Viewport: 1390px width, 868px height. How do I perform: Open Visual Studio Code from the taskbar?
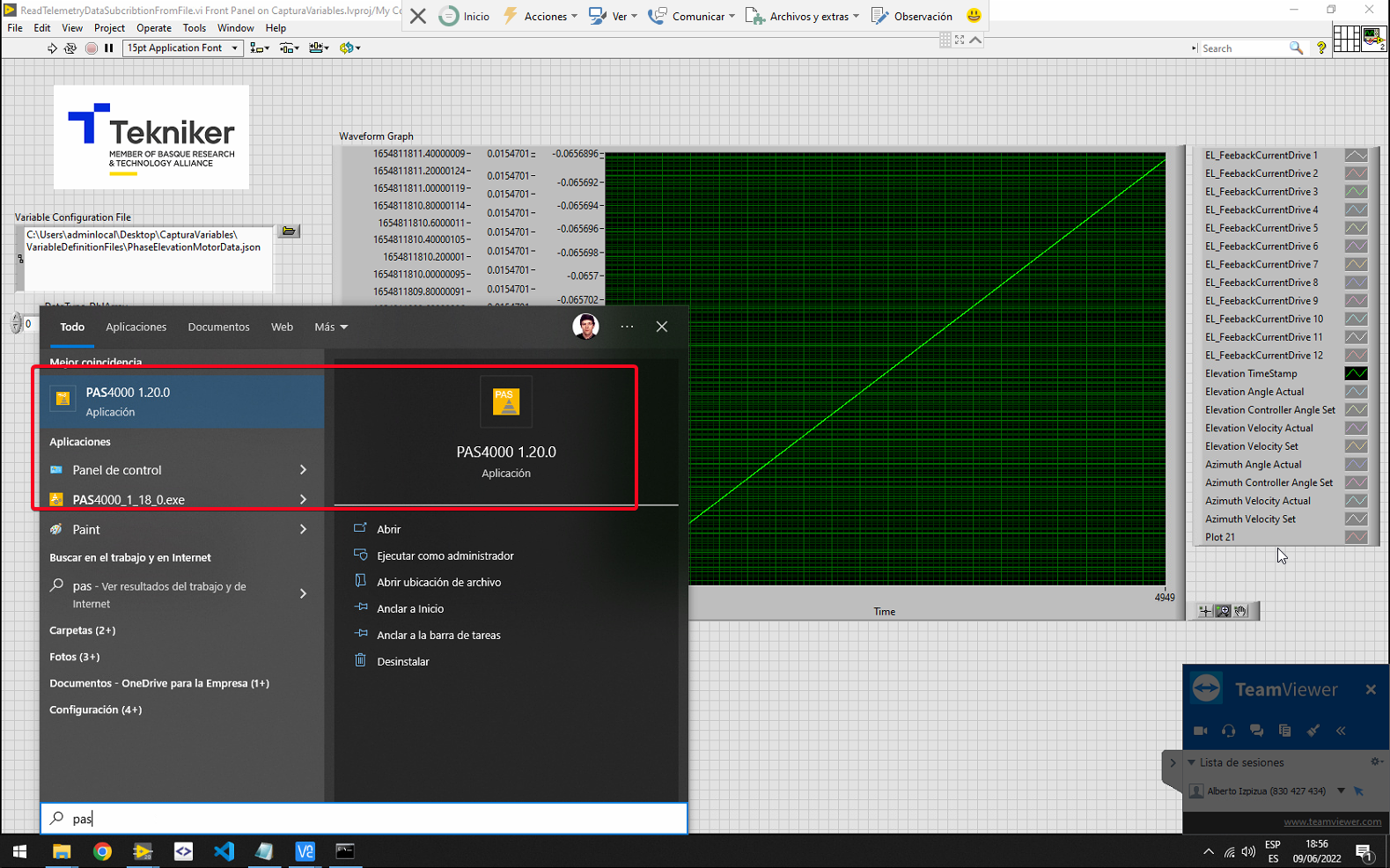pos(224,851)
